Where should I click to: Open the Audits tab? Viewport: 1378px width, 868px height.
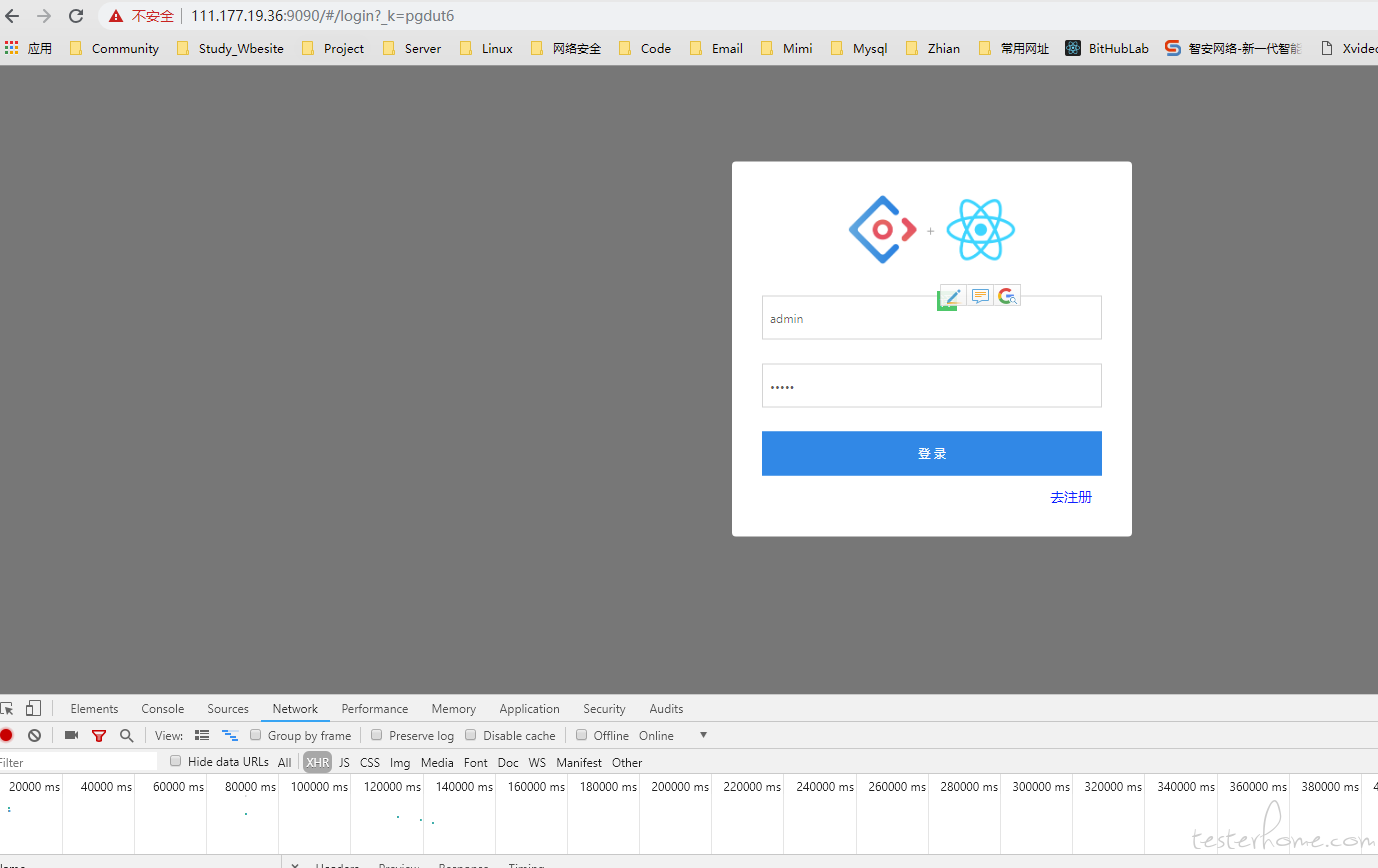tap(666, 709)
